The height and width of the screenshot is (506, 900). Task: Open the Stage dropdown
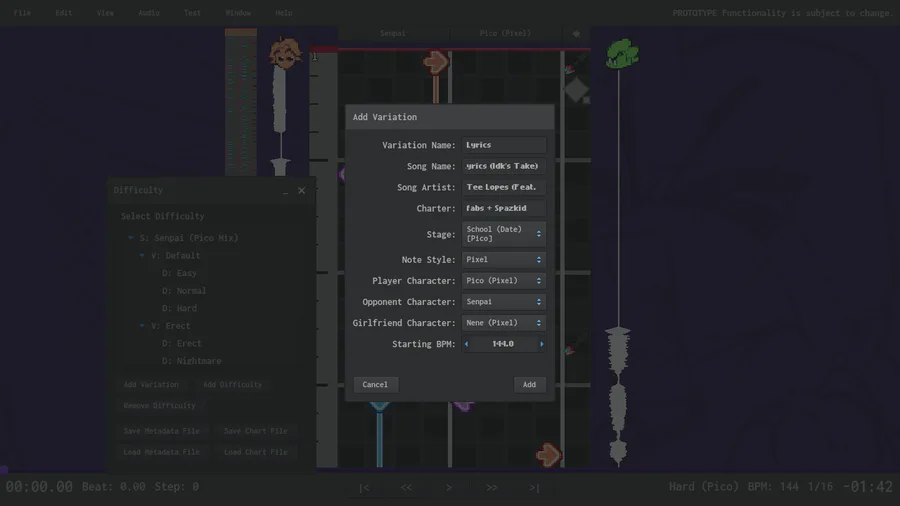[x=503, y=234]
